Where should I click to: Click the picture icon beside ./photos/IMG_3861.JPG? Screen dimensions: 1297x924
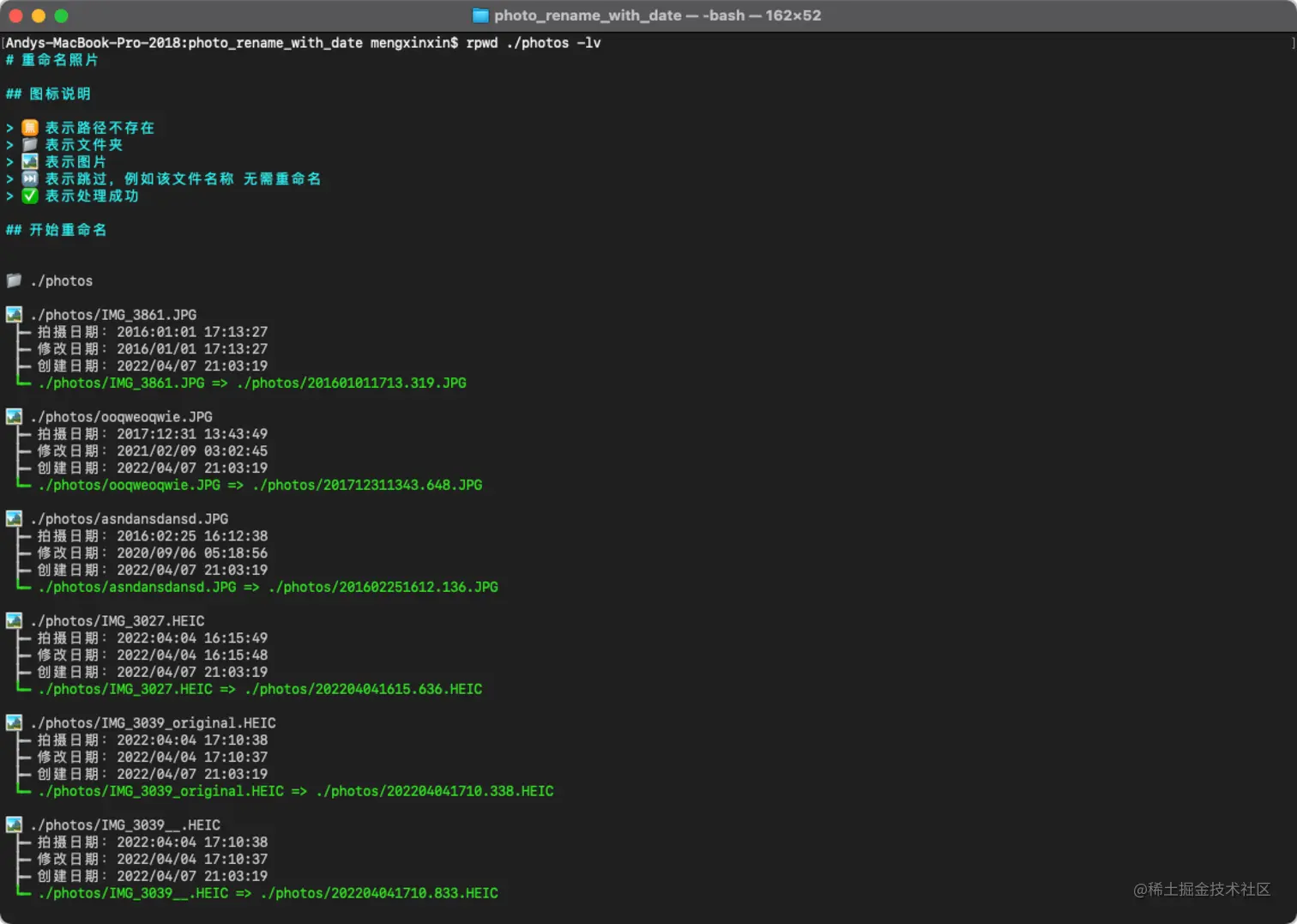click(x=14, y=315)
